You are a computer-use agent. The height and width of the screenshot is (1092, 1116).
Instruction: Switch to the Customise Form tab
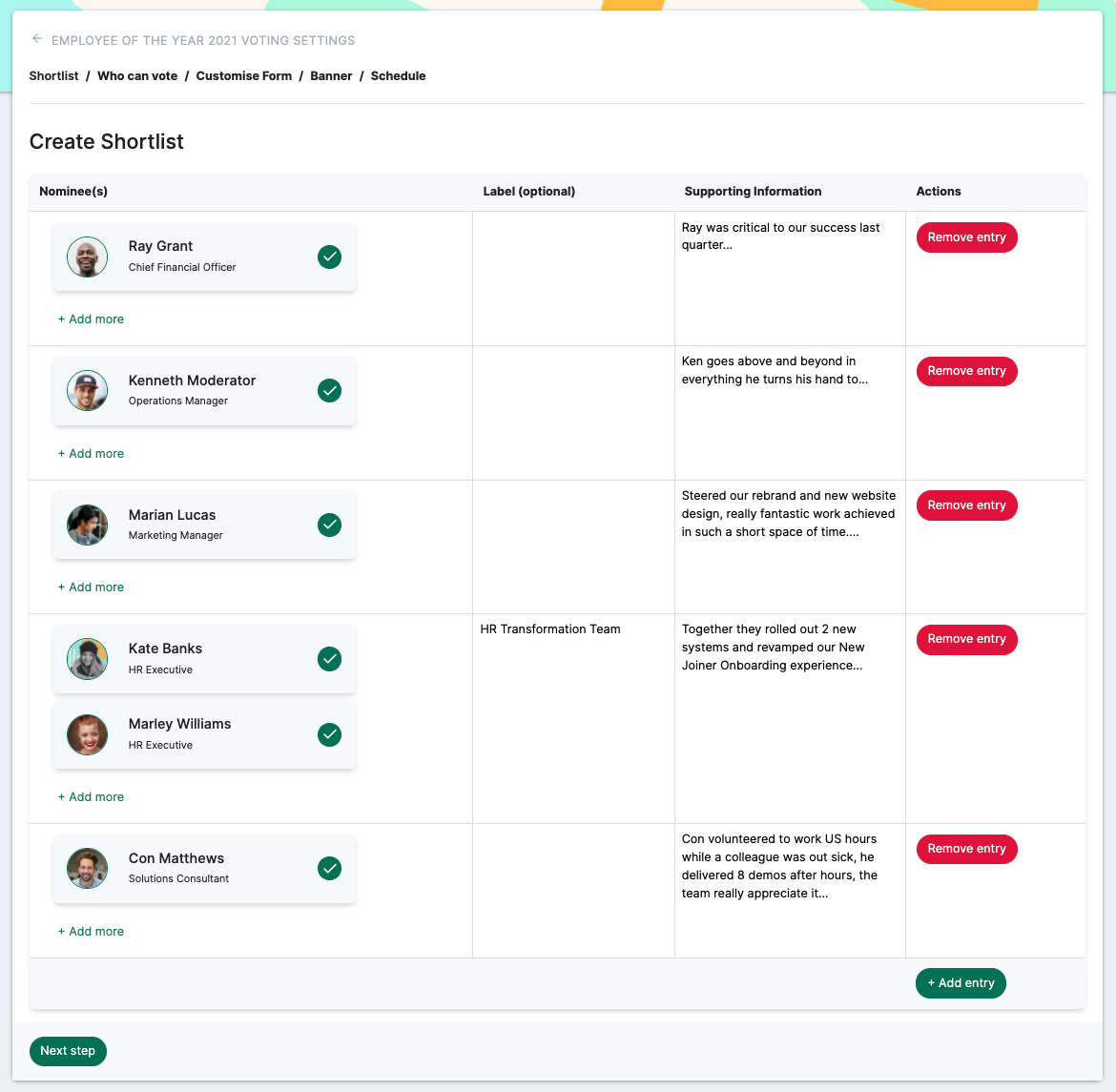[244, 76]
